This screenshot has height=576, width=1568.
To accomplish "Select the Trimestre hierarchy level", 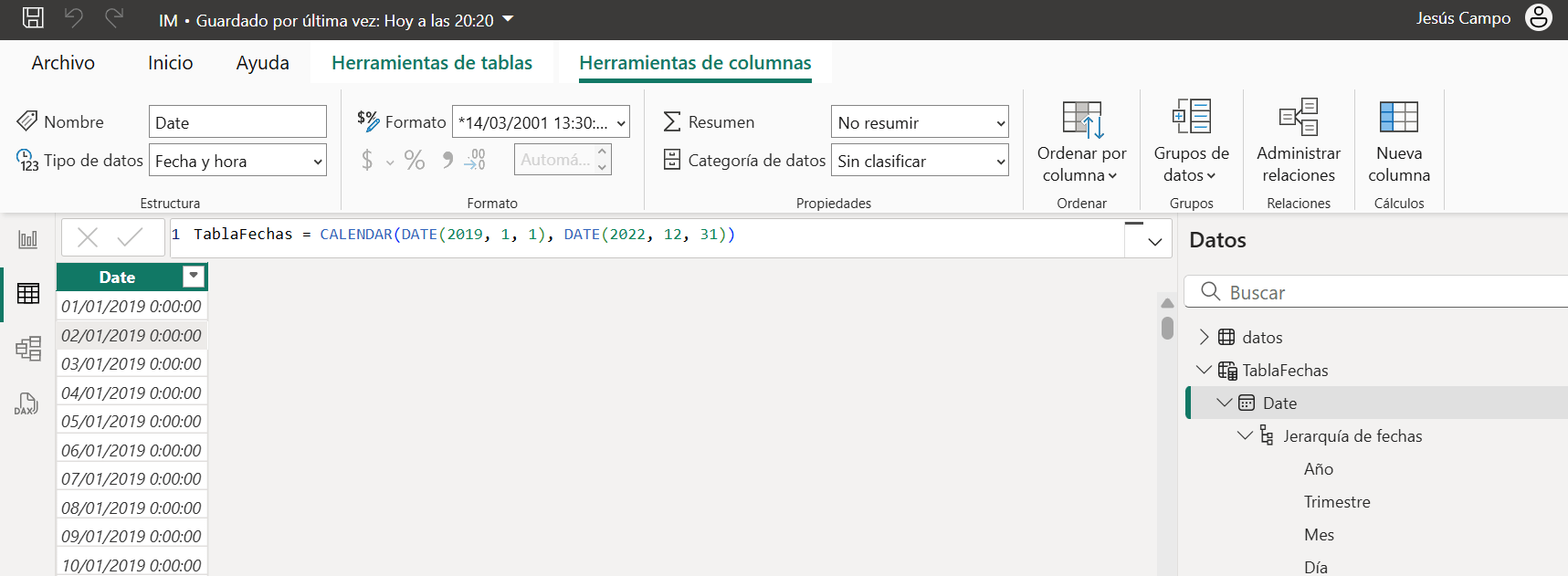I will click(1337, 501).
